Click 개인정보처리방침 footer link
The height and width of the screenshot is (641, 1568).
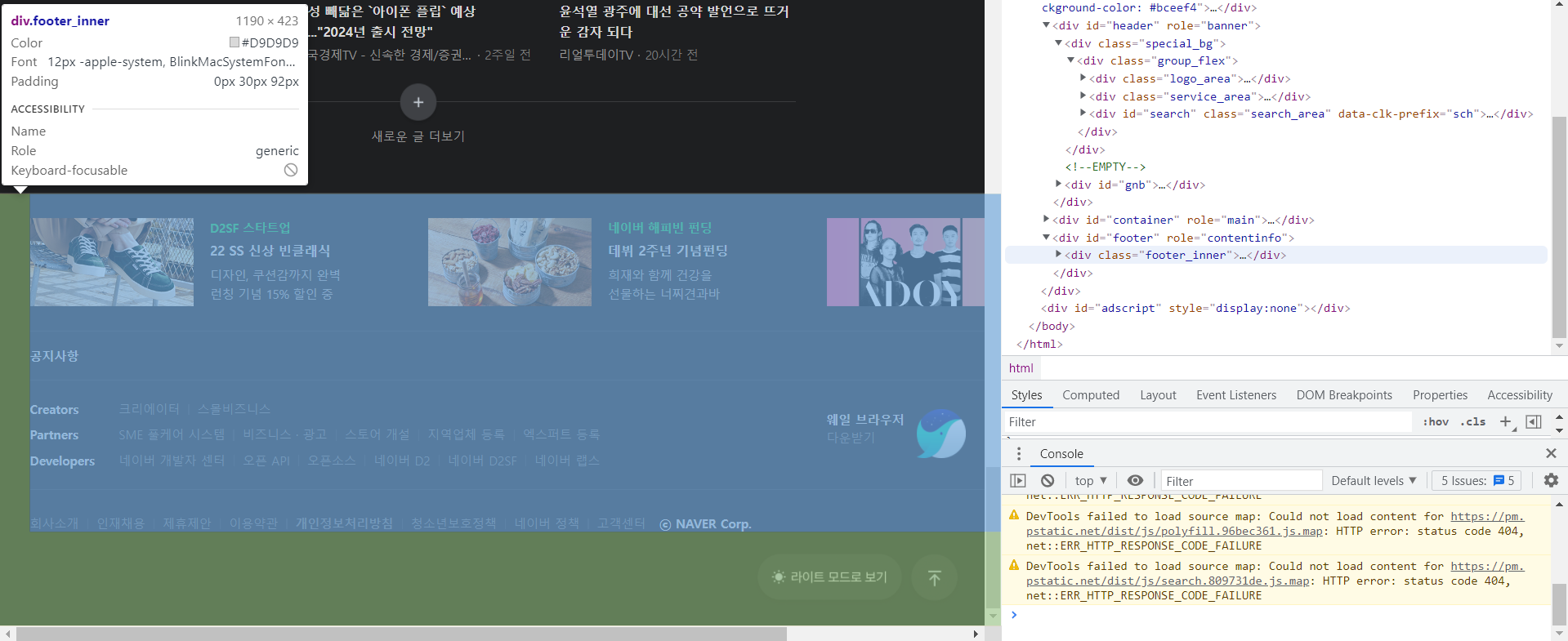point(344,523)
